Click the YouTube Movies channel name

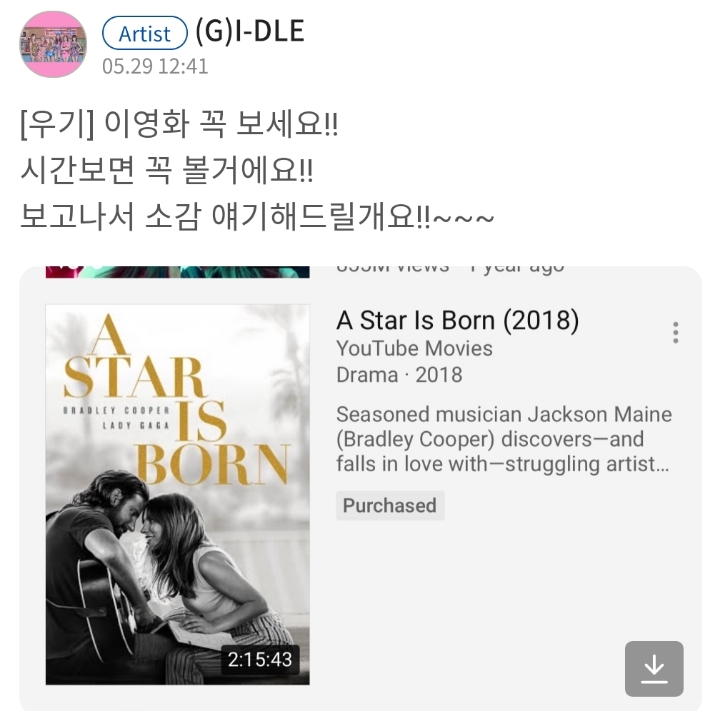pos(414,349)
